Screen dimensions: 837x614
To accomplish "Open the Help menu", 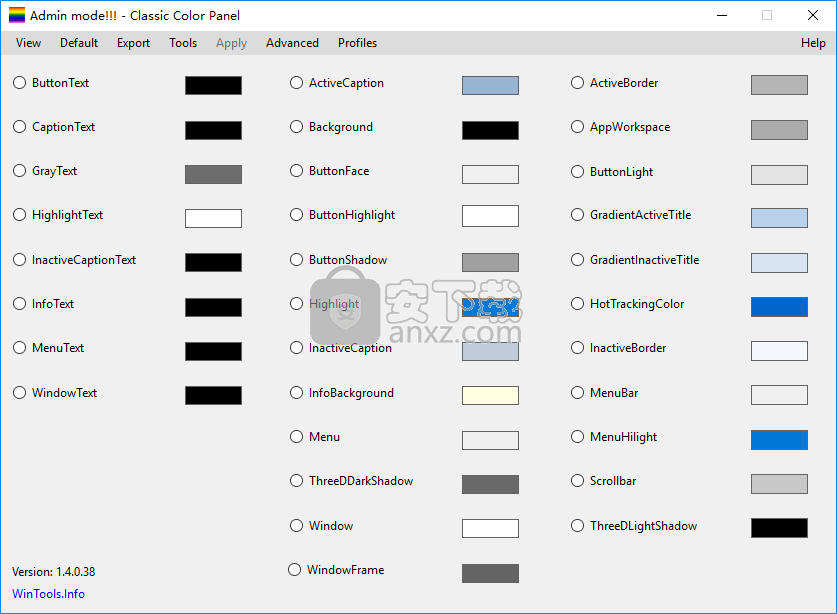I will click(813, 43).
